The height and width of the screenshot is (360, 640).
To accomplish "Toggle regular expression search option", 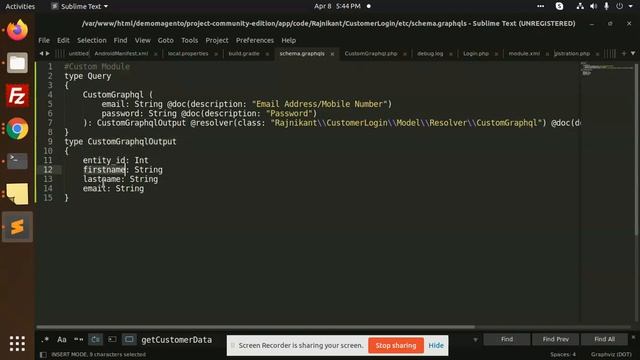I will pyautogui.click(x=45, y=340).
